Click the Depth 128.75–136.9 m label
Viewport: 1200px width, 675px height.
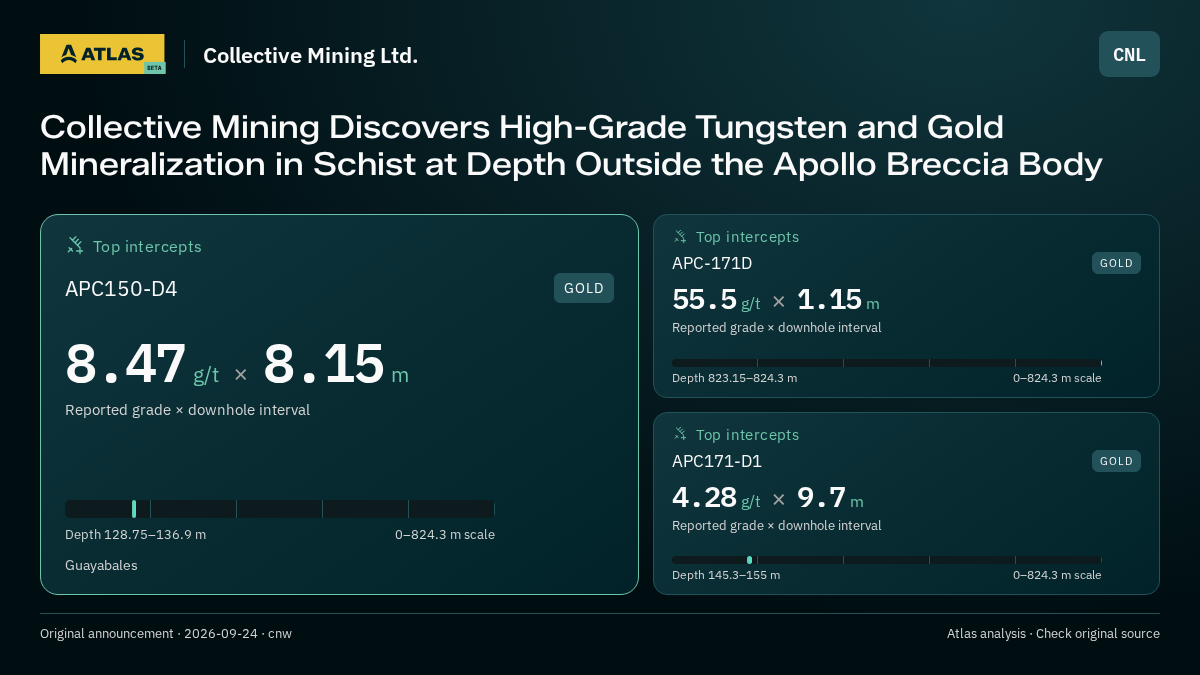coord(135,535)
